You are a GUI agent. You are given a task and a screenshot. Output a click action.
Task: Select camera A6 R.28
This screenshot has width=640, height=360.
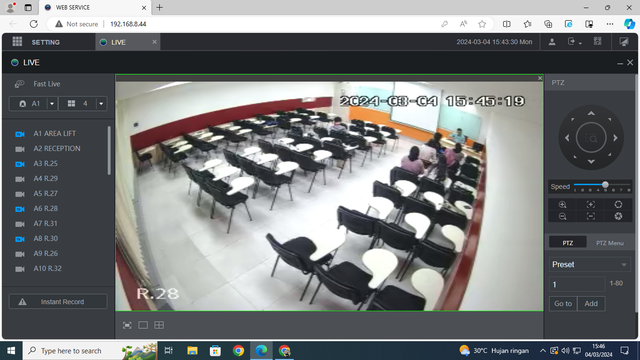pyautogui.click(x=45, y=209)
